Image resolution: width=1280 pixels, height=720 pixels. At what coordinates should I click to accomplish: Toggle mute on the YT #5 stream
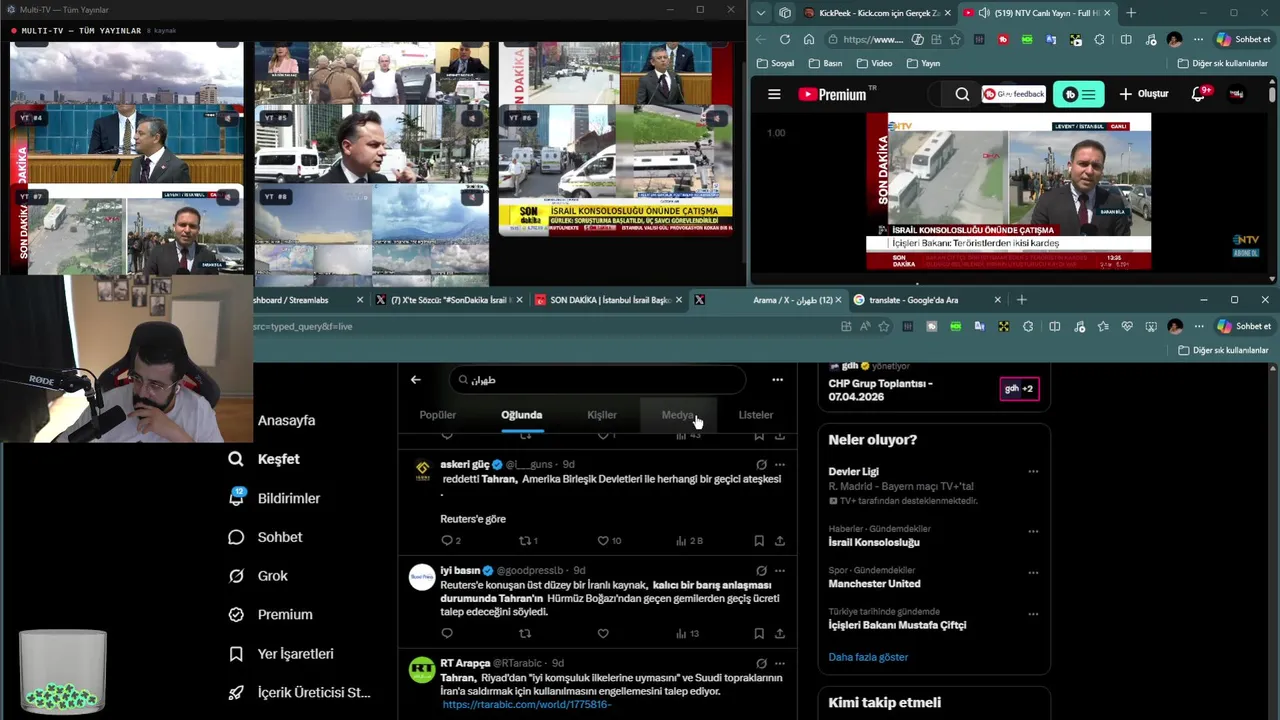coord(472,118)
